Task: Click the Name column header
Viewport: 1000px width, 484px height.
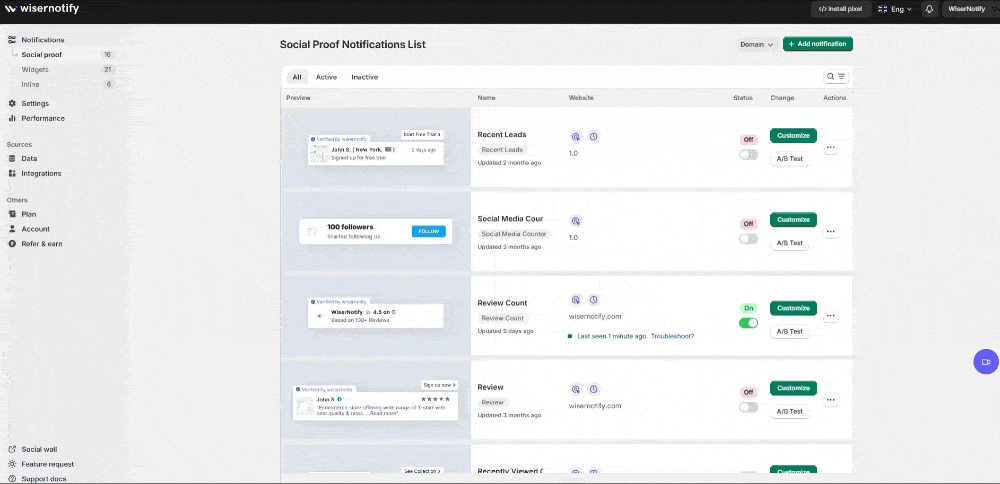Action: (486, 98)
